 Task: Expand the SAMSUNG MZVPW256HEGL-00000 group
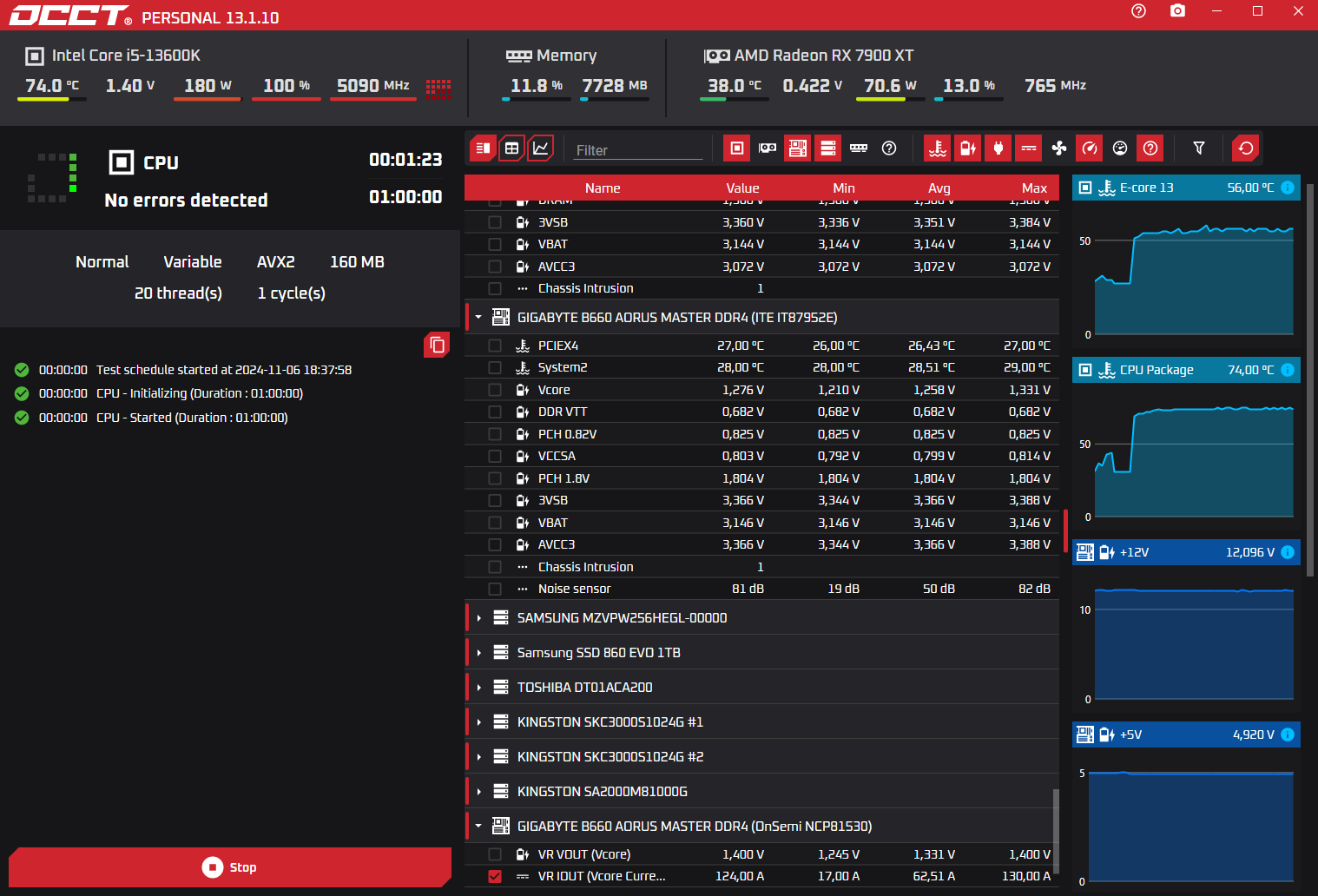tap(478, 618)
